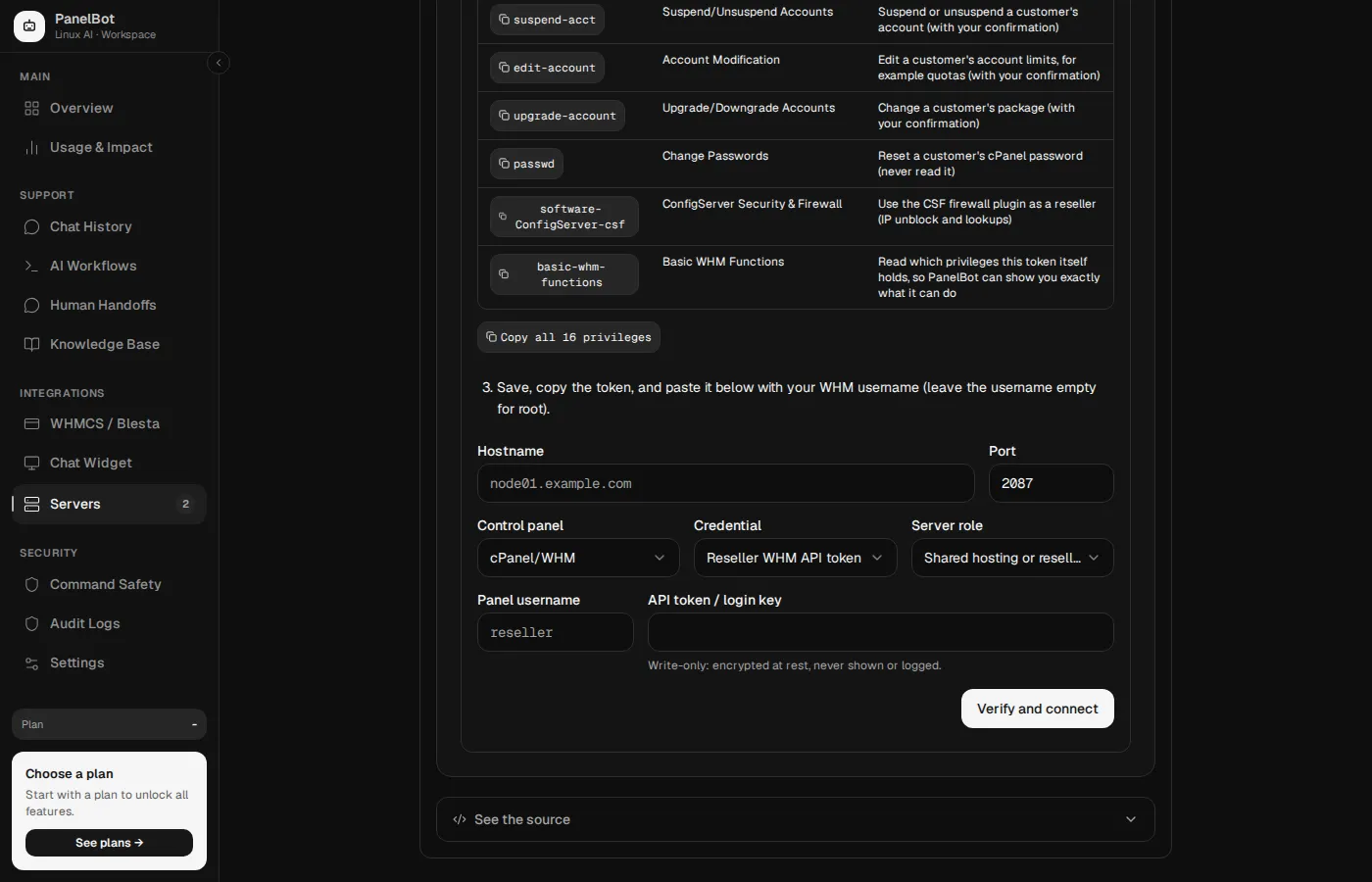Open Overview from the sidebar

(109, 108)
